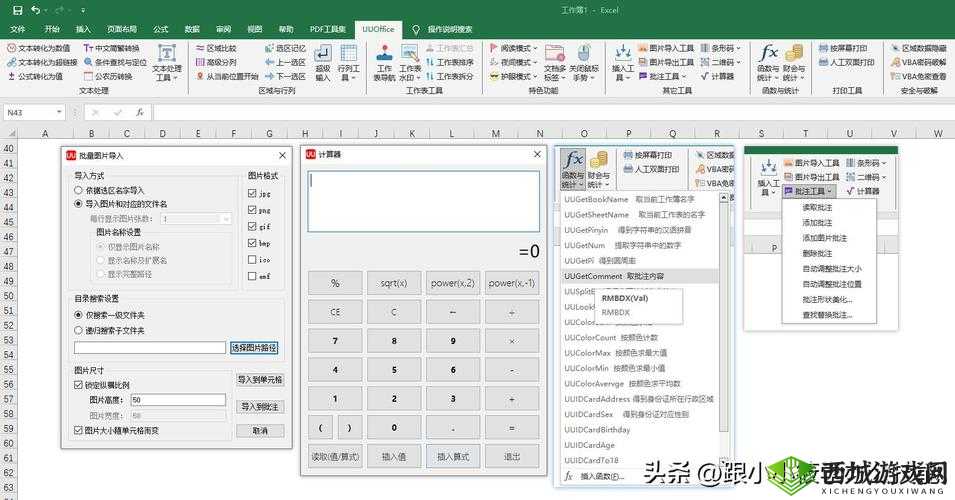Click the image path text field

click(150, 348)
